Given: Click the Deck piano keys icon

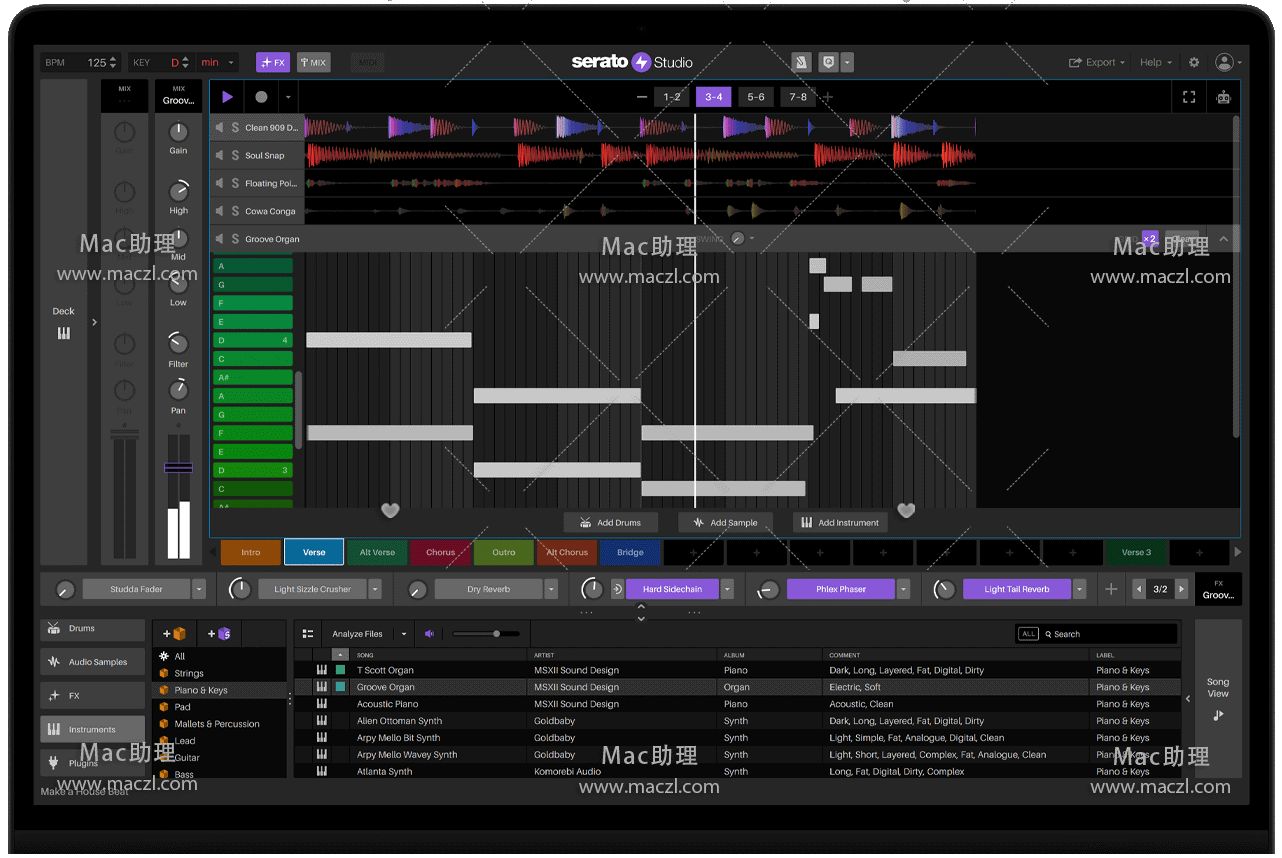Looking at the screenshot, I should (64, 333).
